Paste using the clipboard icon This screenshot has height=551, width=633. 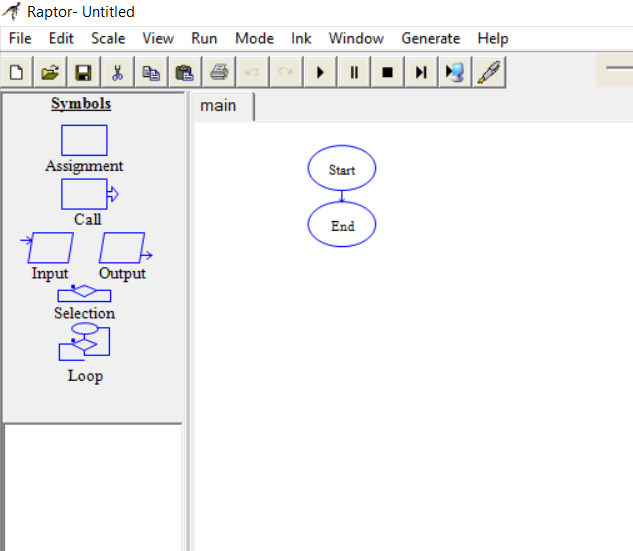(185, 73)
